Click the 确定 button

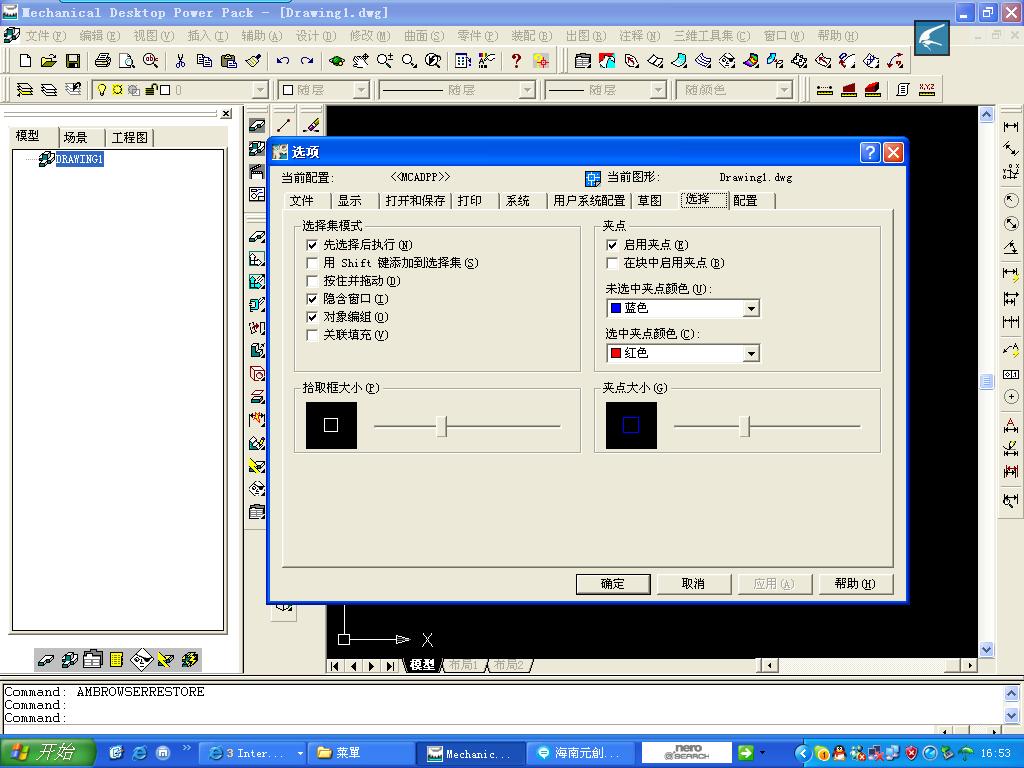coord(613,584)
